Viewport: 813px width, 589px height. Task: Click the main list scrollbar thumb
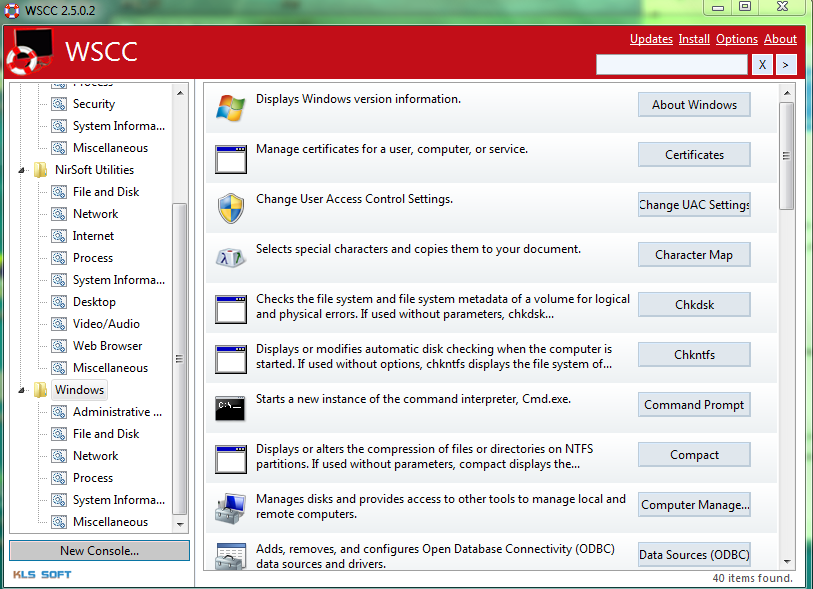pos(787,156)
